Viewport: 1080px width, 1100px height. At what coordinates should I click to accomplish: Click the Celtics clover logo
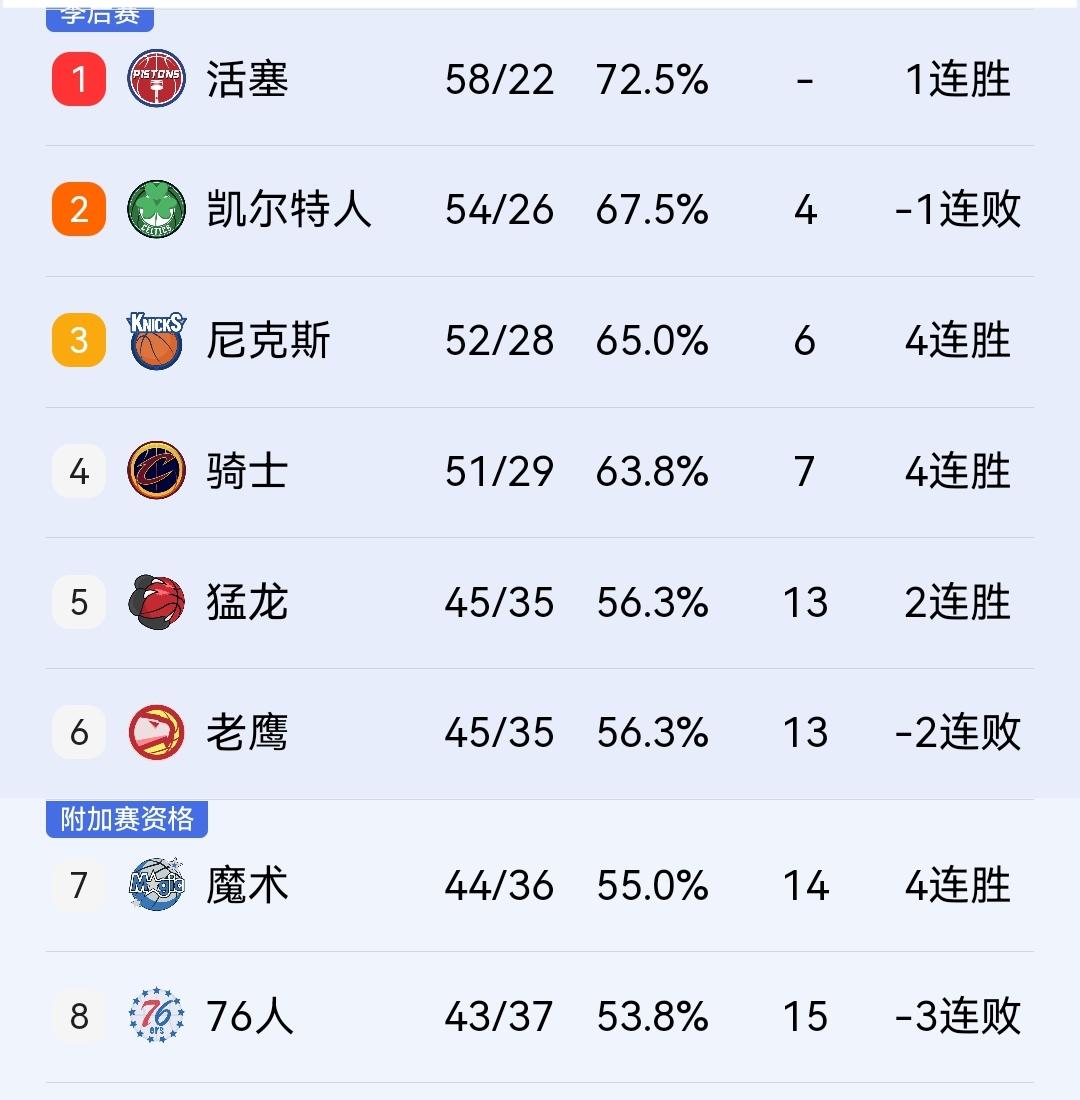point(155,210)
